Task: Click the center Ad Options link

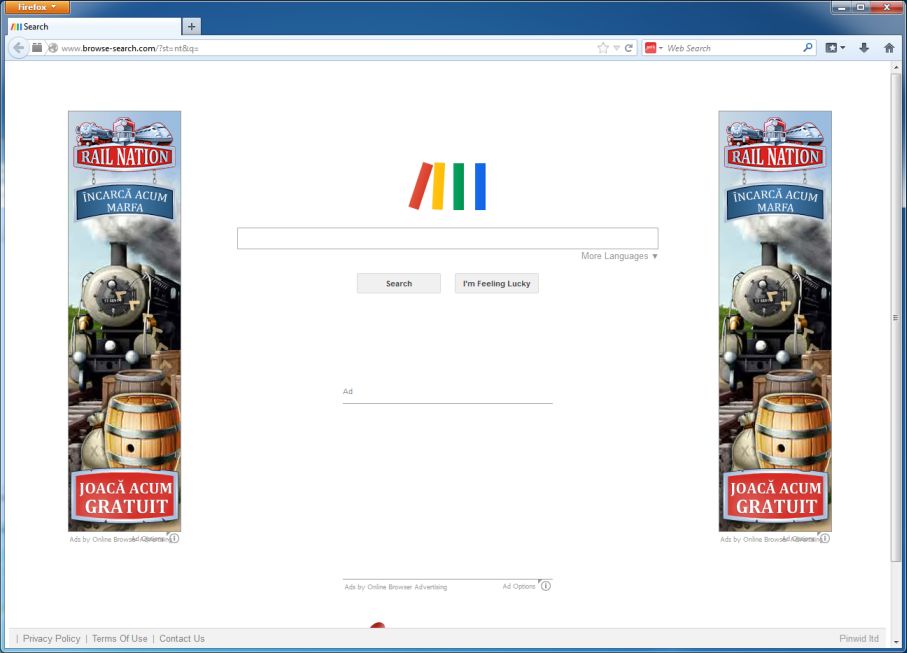Action: (518, 586)
